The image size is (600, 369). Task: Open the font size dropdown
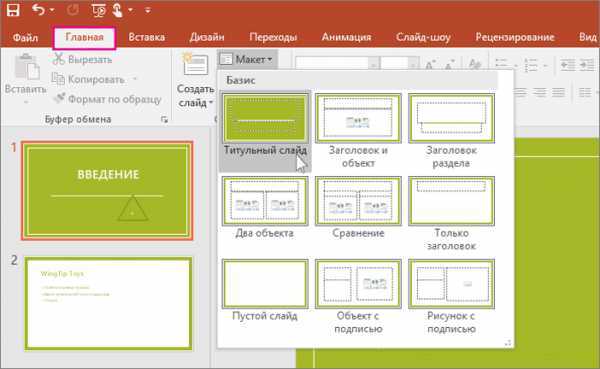(x=413, y=63)
